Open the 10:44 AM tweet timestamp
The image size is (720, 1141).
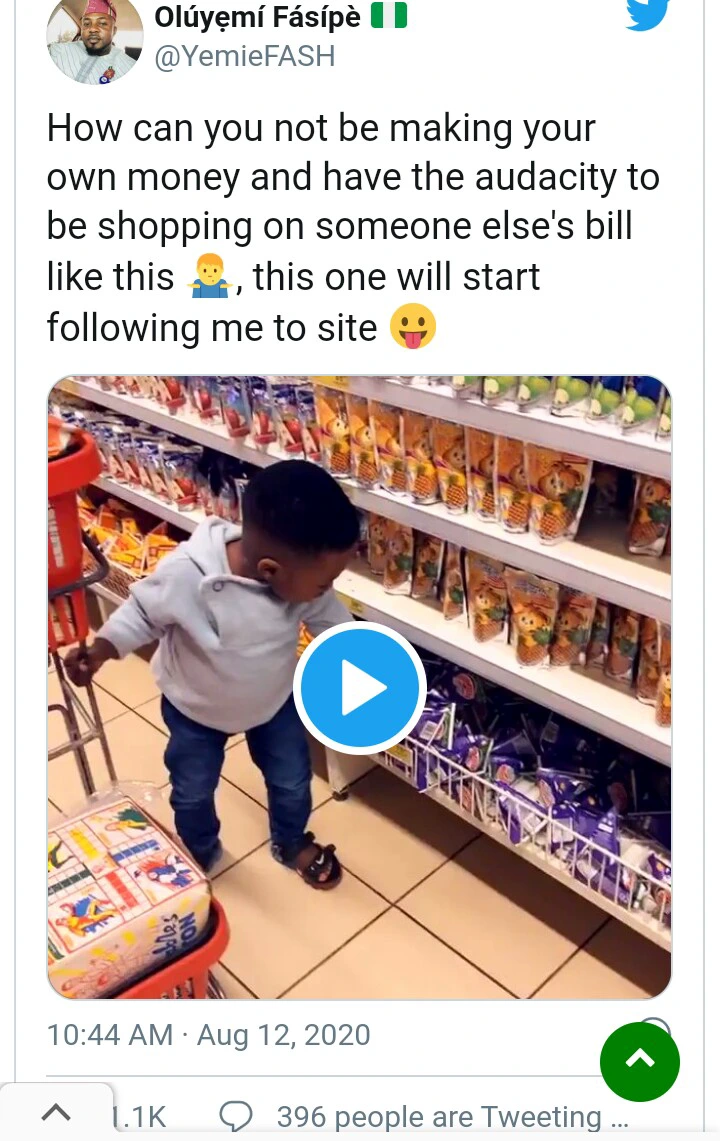pyautogui.click(x=110, y=1035)
